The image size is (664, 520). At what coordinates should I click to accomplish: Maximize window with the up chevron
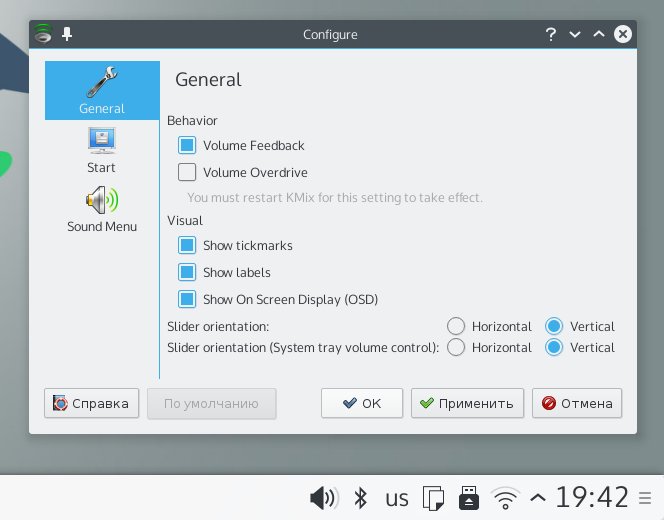(598, 34)
